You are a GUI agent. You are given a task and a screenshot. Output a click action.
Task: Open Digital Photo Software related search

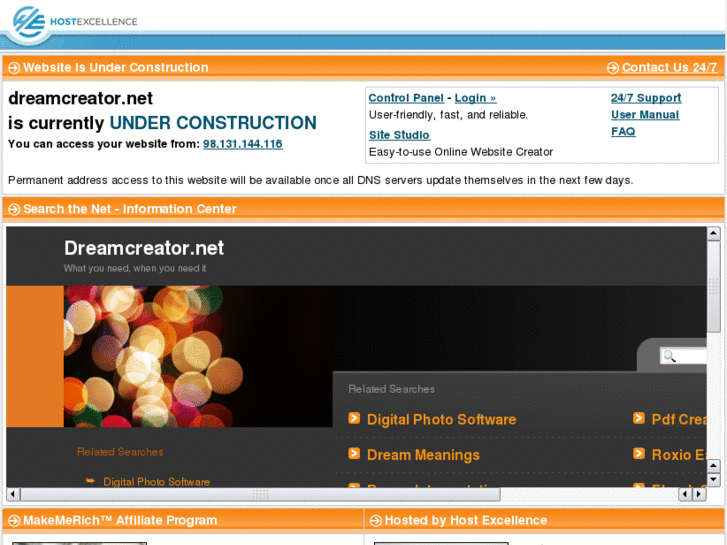[x=441, y=419]
